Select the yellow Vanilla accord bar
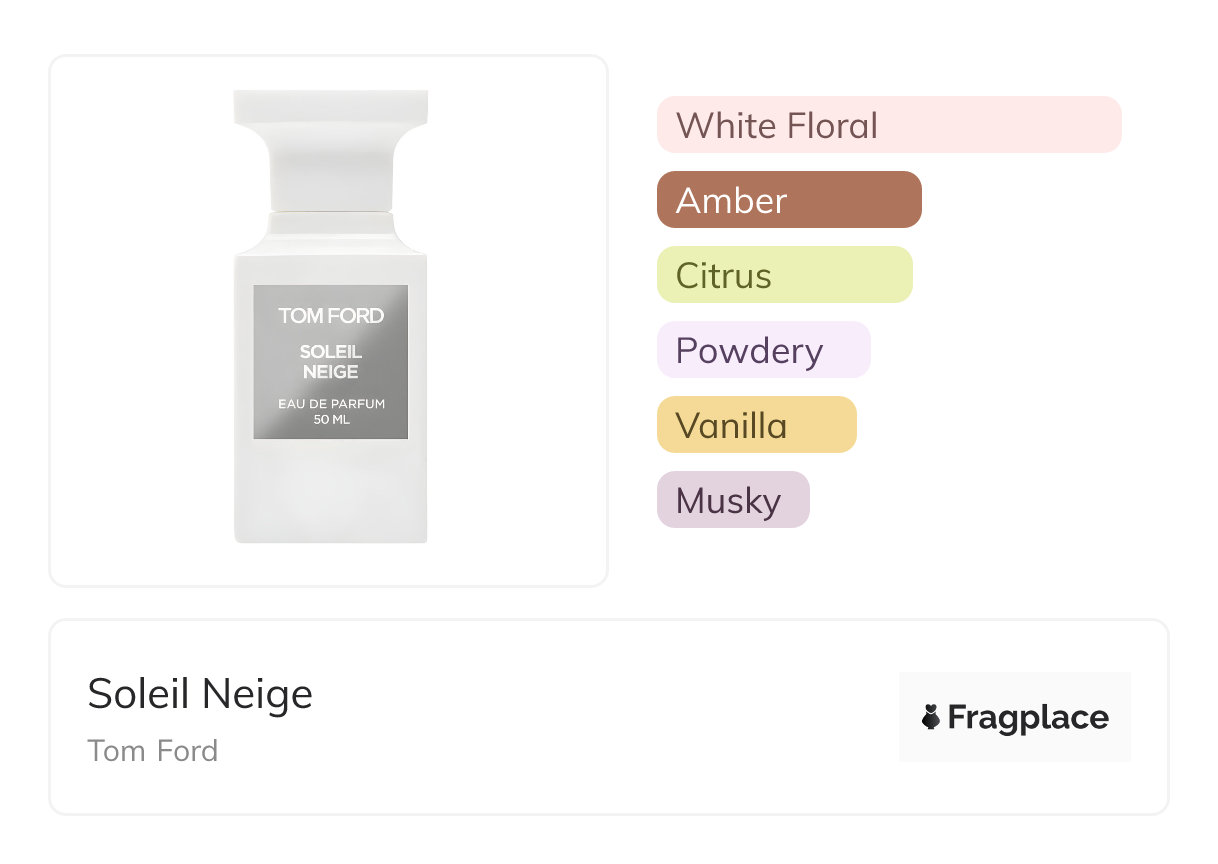 (756, 425)
